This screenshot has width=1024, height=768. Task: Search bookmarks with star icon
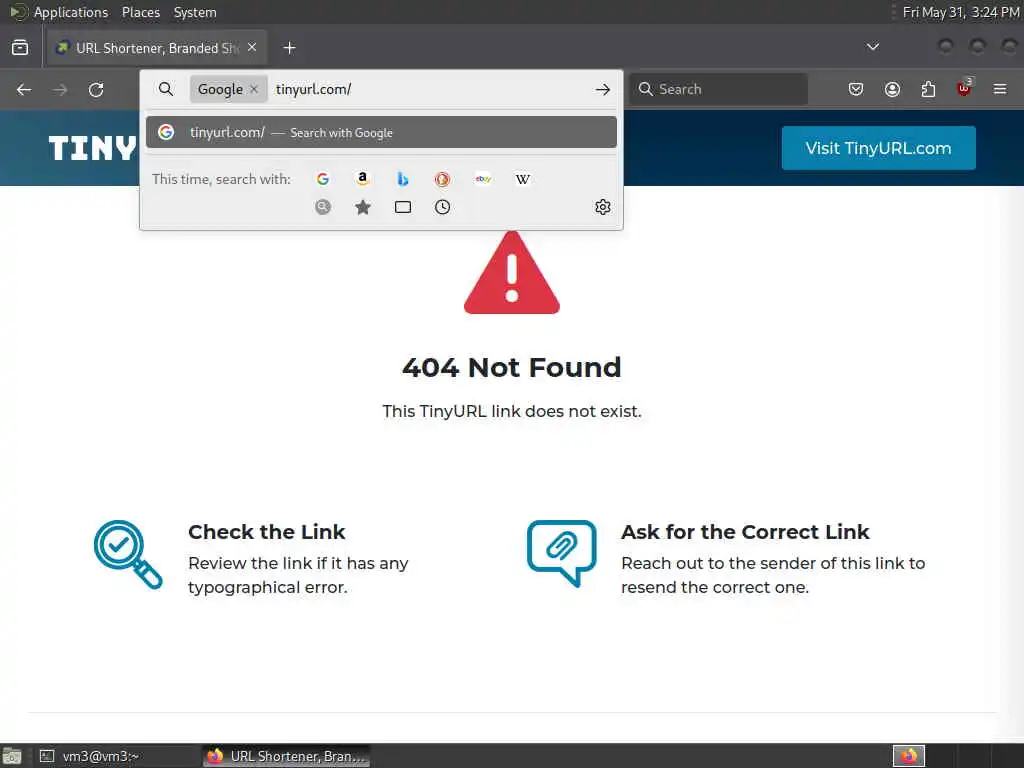362,207
